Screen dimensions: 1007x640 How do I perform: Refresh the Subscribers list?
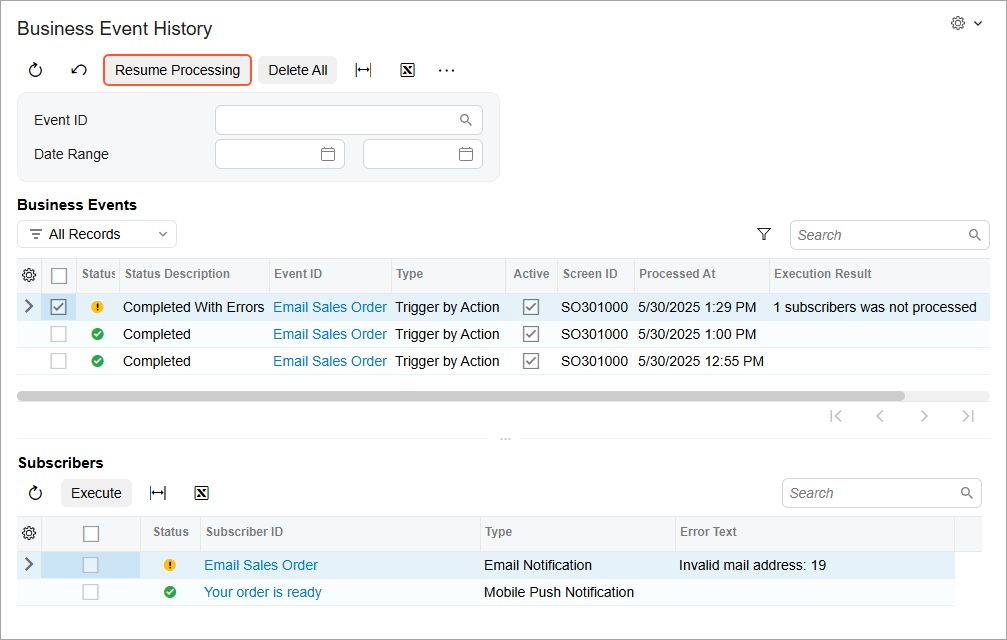[35, 493]
